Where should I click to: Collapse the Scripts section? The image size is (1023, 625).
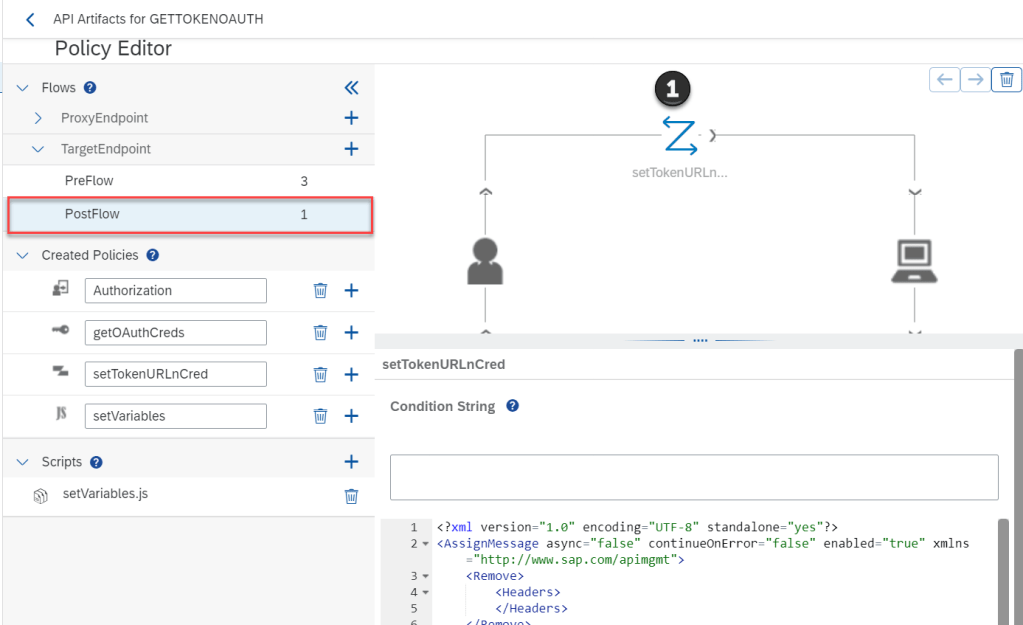coord(23,462)
